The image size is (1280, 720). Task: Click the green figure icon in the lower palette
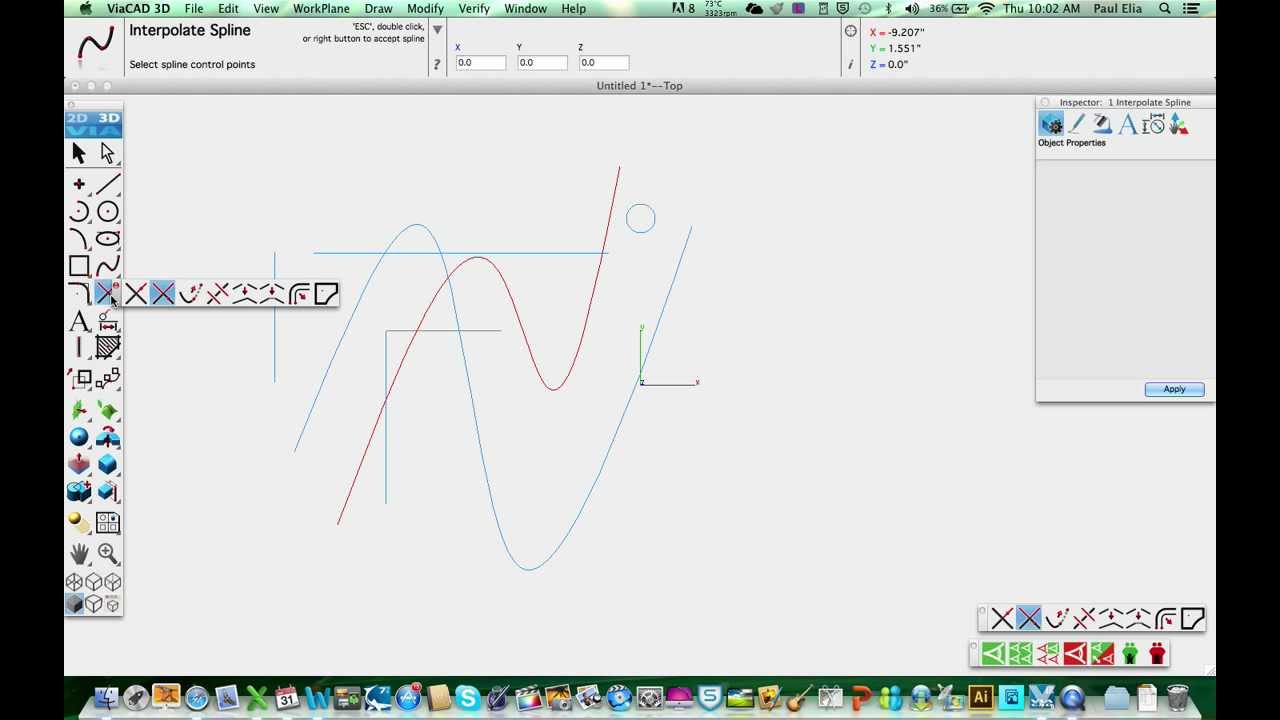pyautogui.click(x=1130, y=654)
